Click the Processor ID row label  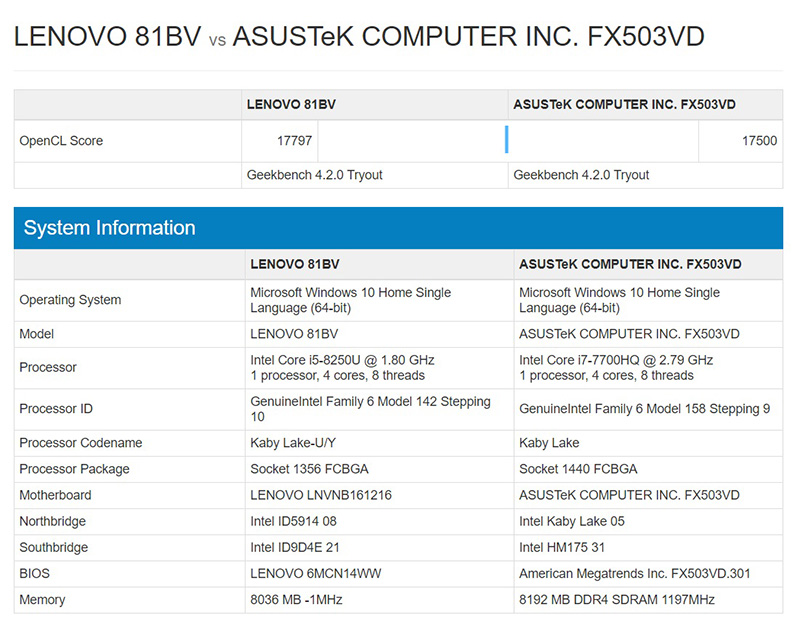click(62, 409)
